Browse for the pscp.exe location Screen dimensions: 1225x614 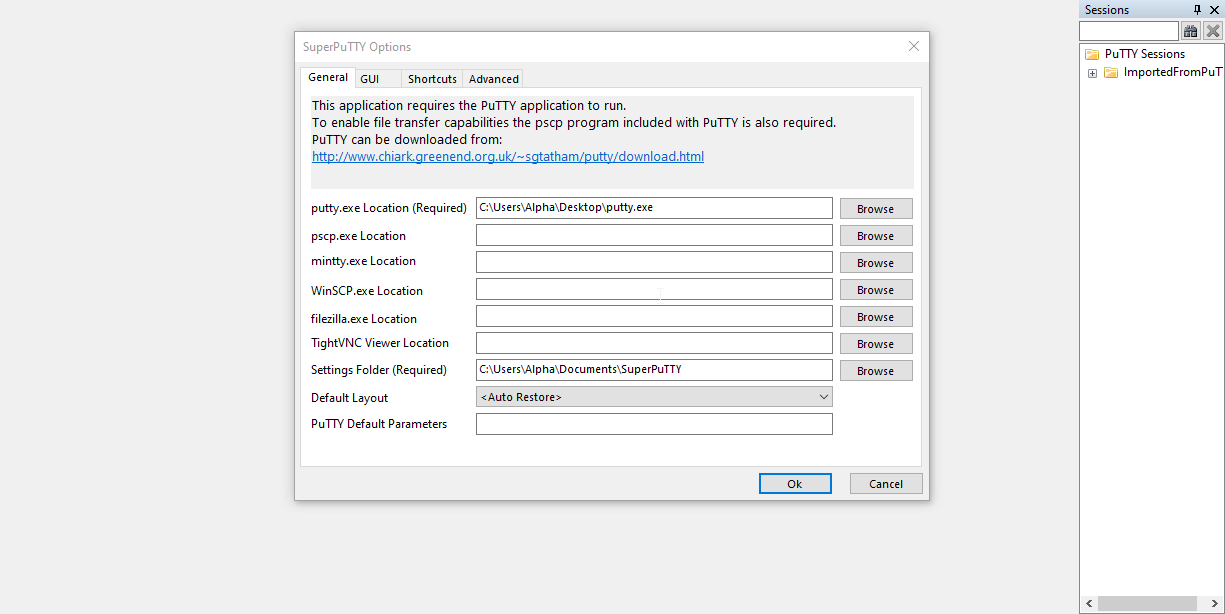tap(875, 235)
